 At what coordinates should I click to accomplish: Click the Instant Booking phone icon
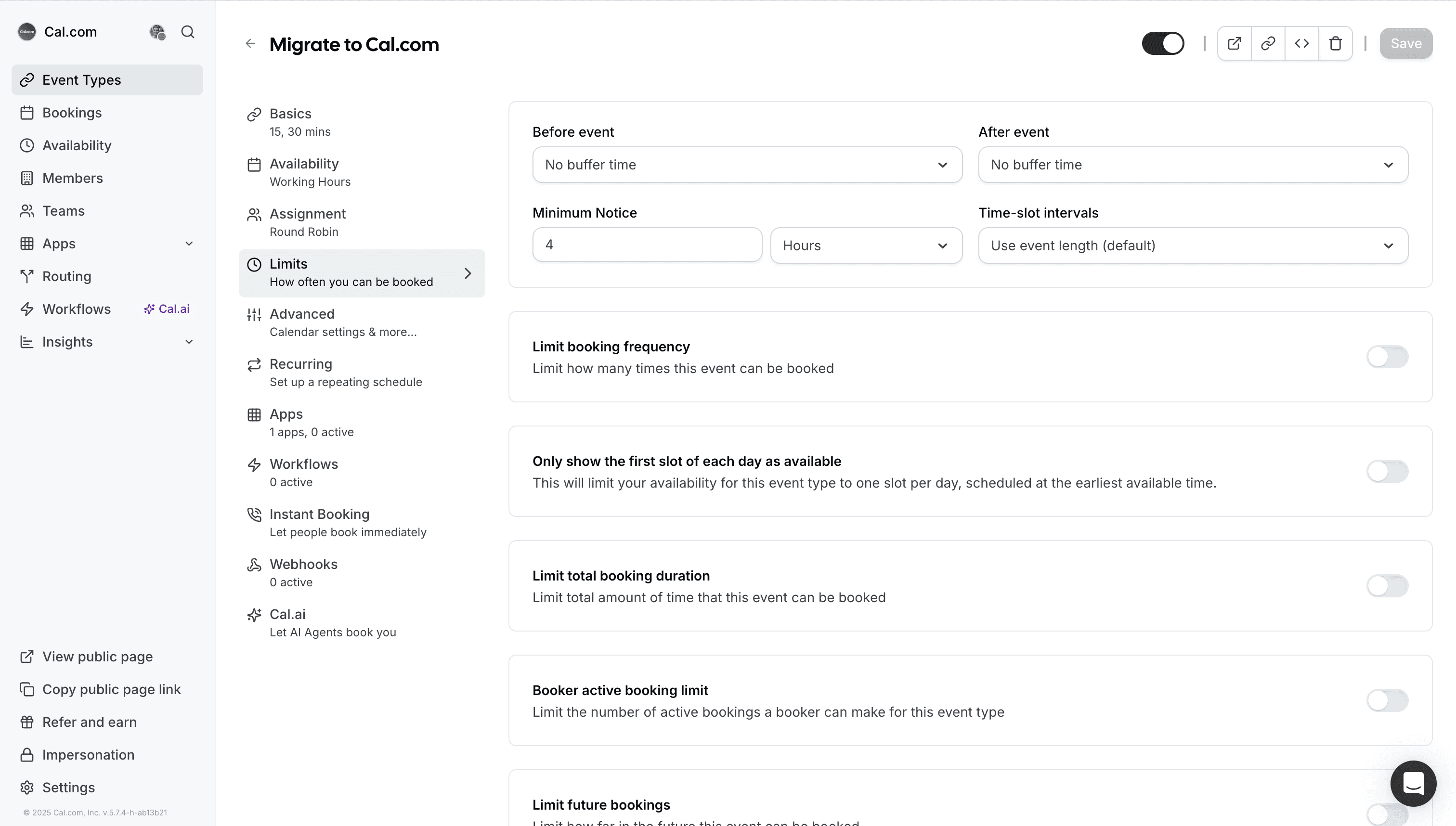tap(254, 515)
